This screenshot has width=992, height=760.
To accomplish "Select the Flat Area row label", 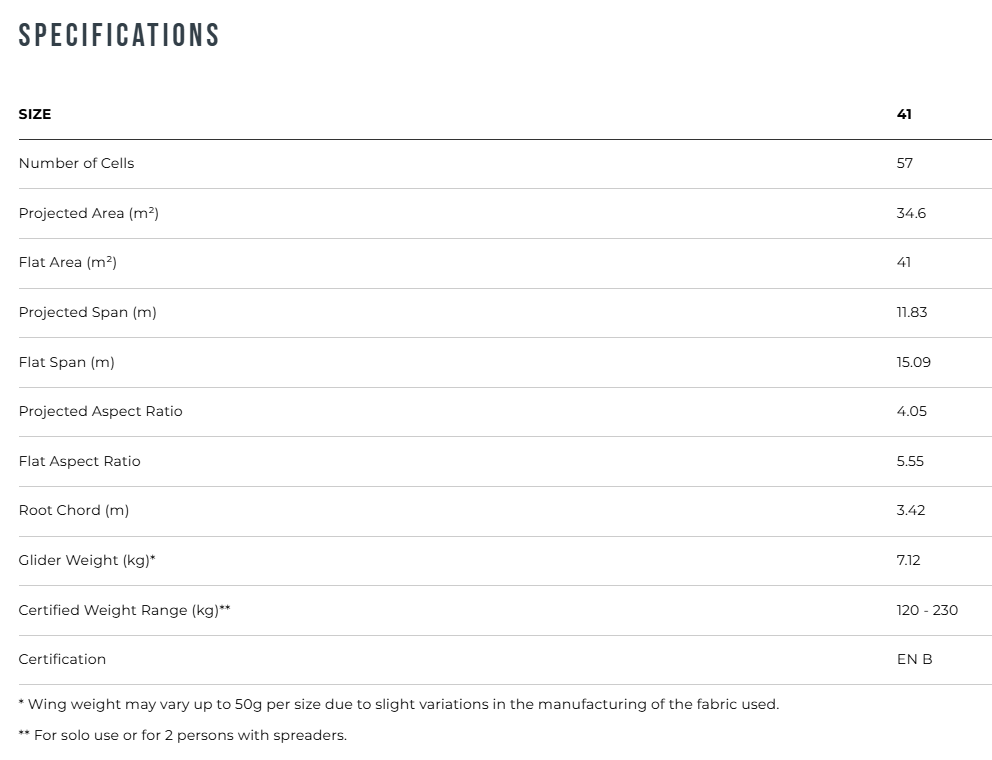I will (67, 262).
